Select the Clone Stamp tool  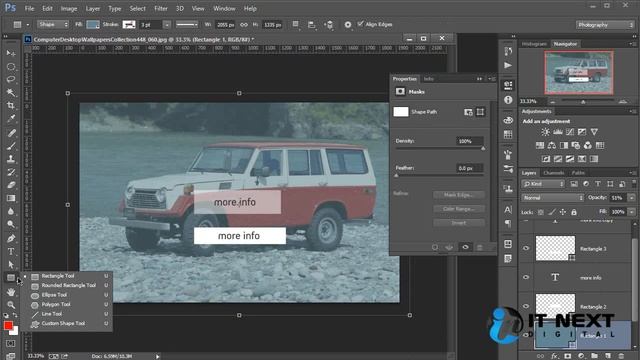point(11,159)
